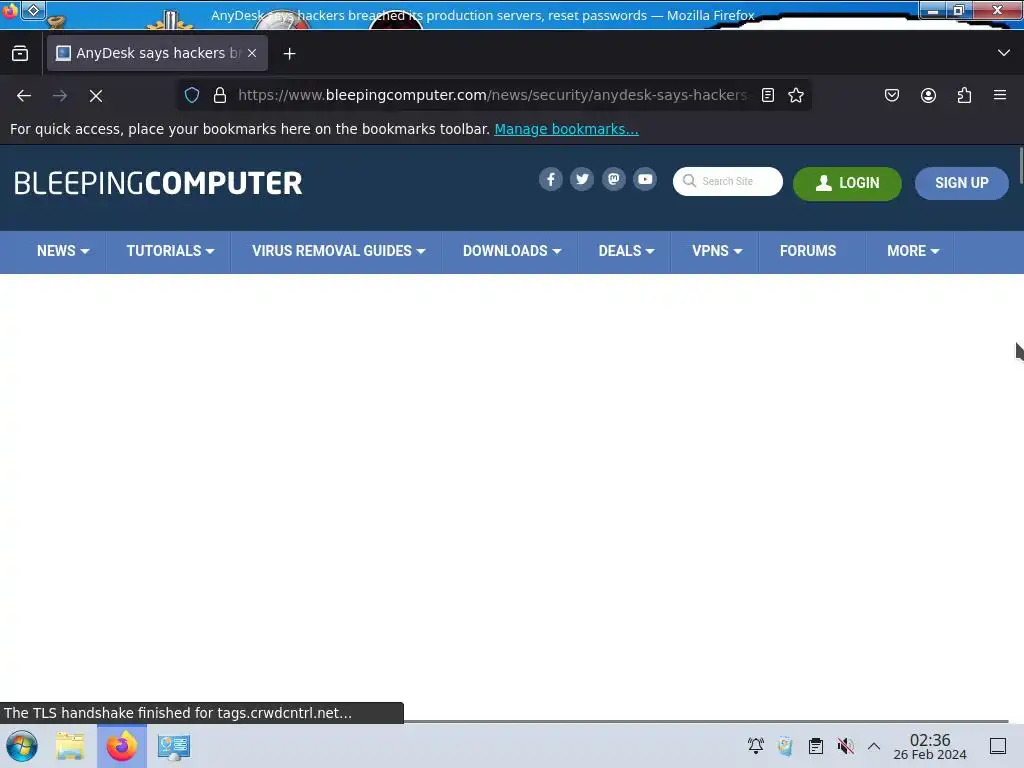Open file manager from taskbar
Image resolution: width=1024 pixels, height=768 pixels.
[70, 746]
